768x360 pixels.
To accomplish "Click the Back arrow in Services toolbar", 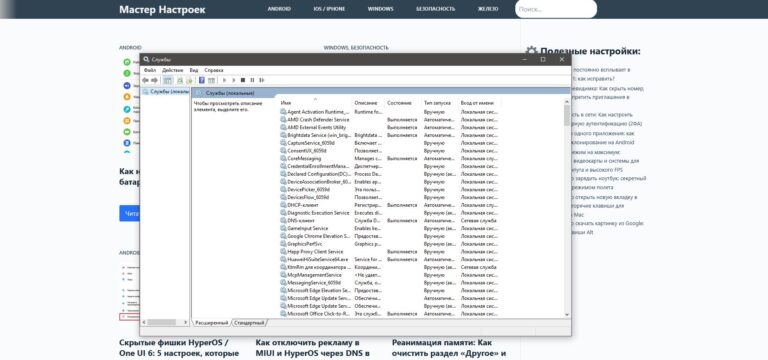I will [x=145, y=80].
